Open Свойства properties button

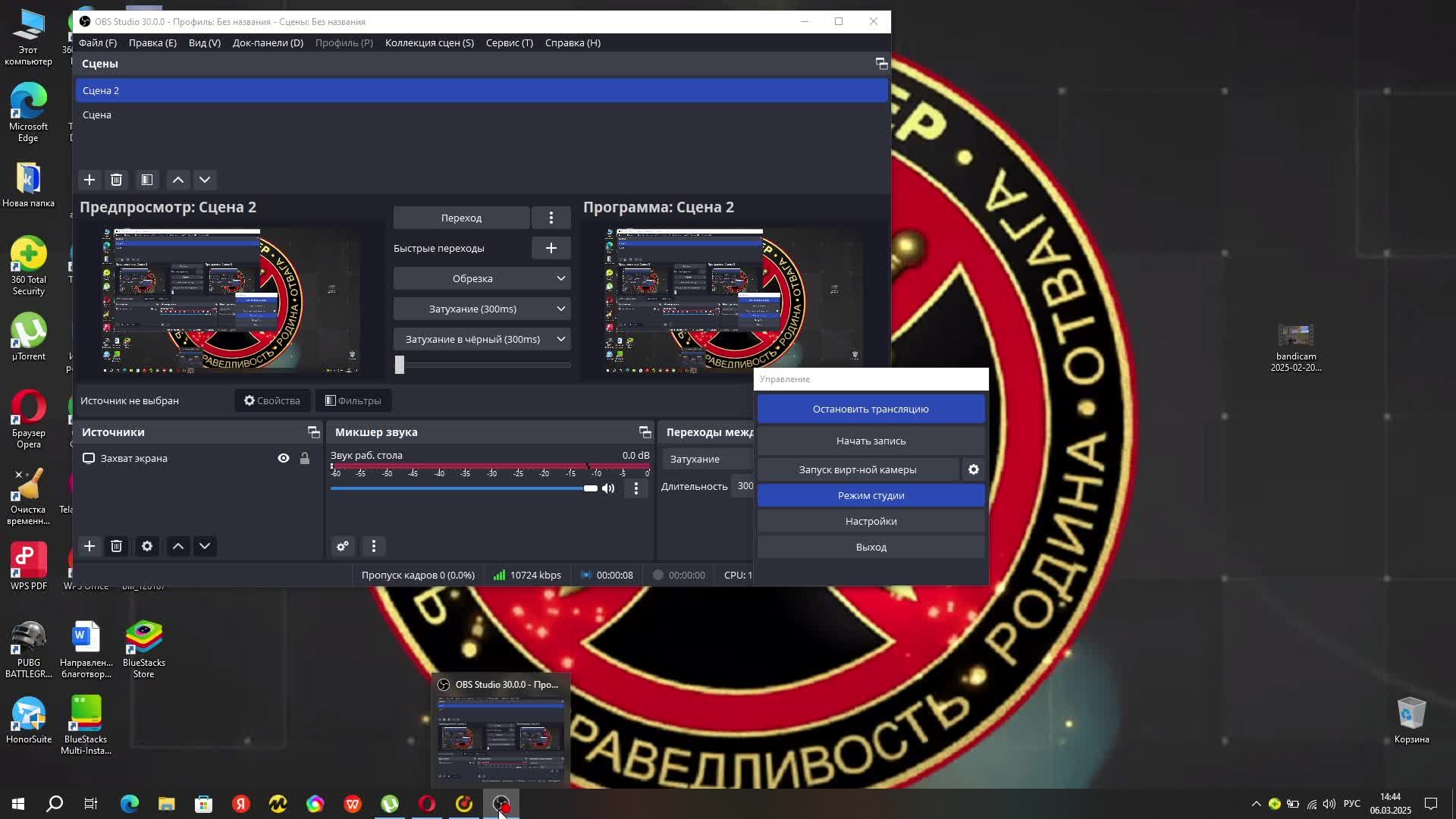[272, 400]
